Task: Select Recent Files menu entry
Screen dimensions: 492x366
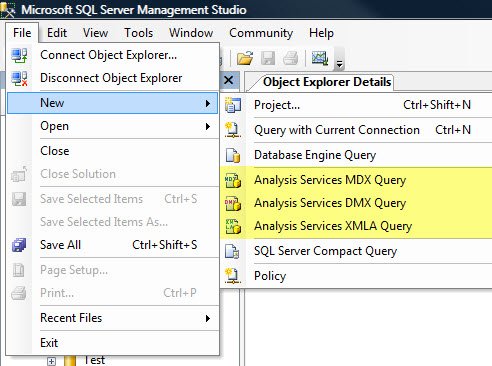Action: point(112,318)
